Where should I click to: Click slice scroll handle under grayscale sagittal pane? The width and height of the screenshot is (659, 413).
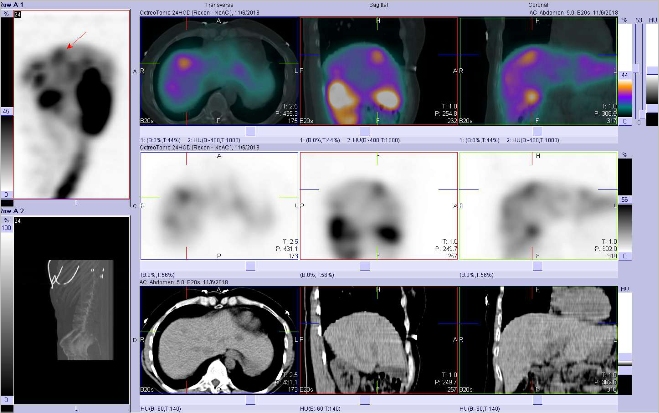point(365,266)
